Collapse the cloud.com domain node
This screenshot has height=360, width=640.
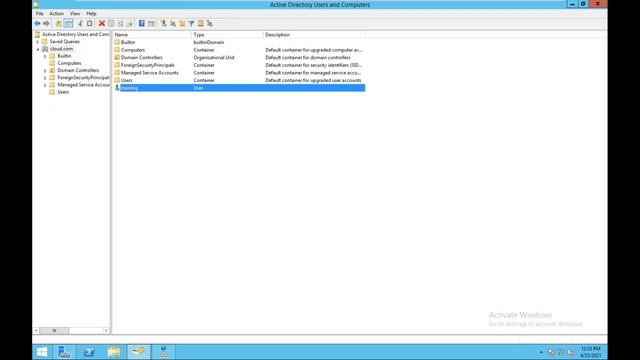click(38, 49)
